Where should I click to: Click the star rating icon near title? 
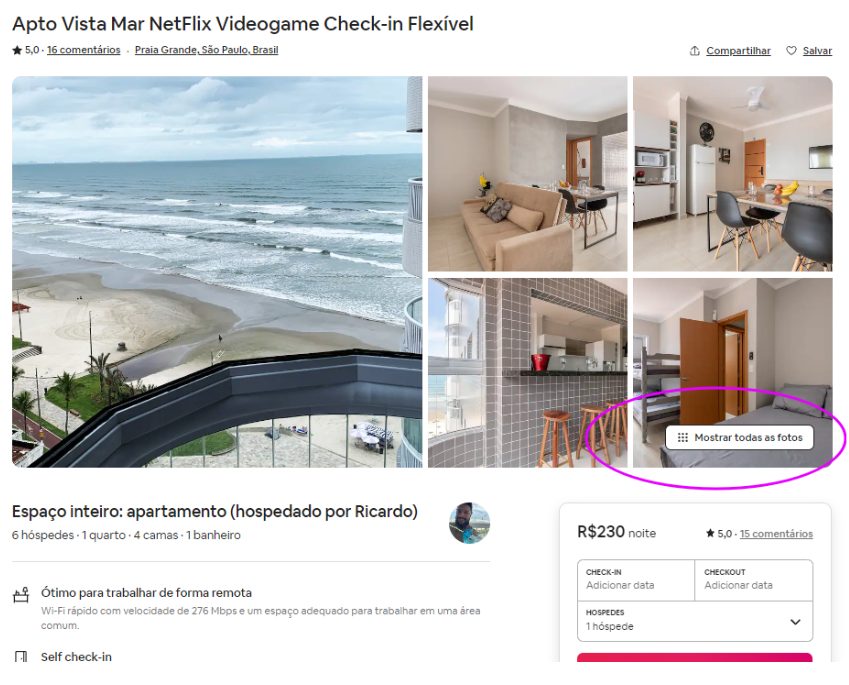[x=17, y=50]
